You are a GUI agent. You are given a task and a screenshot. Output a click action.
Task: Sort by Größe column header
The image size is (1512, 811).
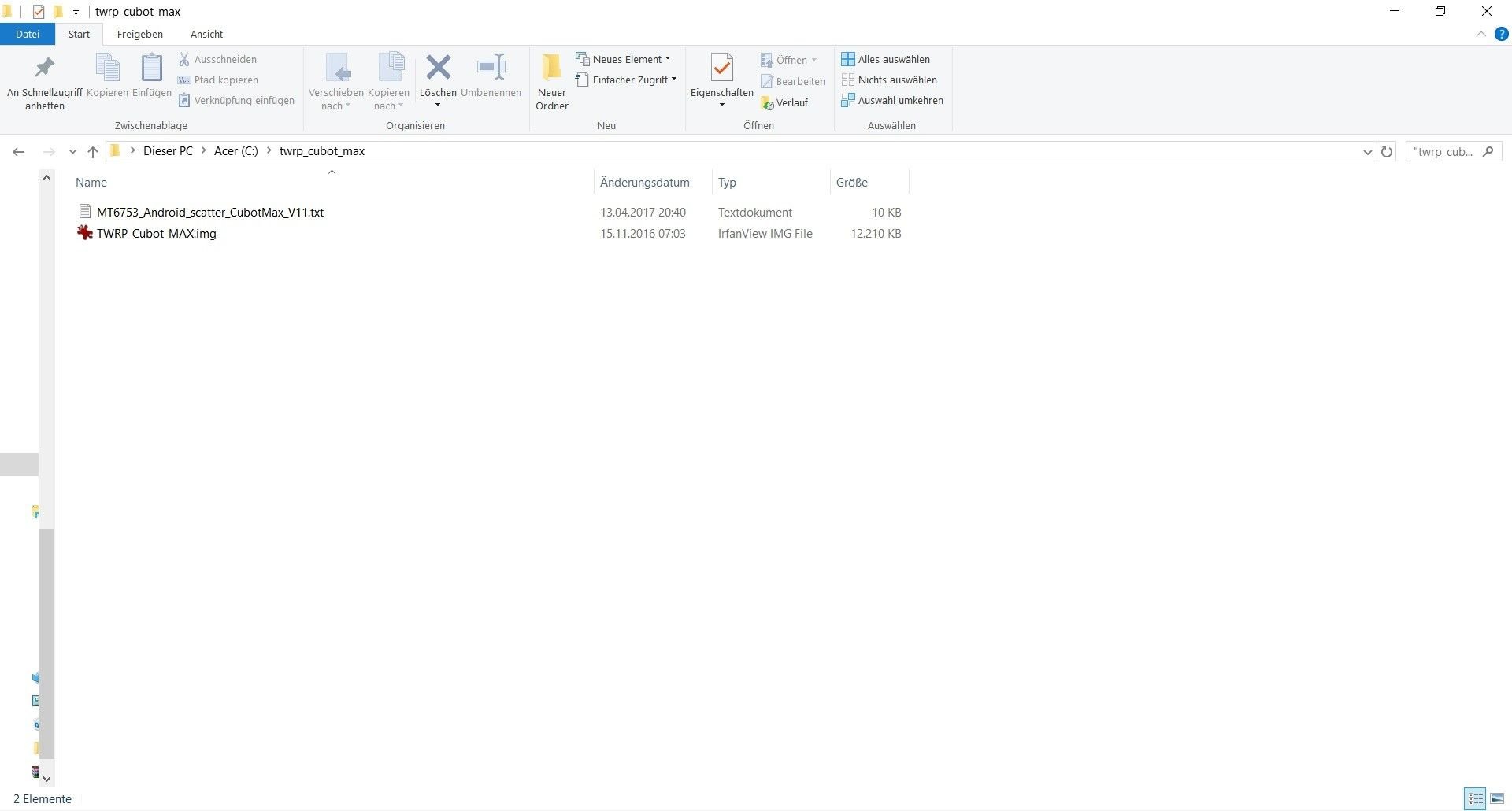[851, 182]
